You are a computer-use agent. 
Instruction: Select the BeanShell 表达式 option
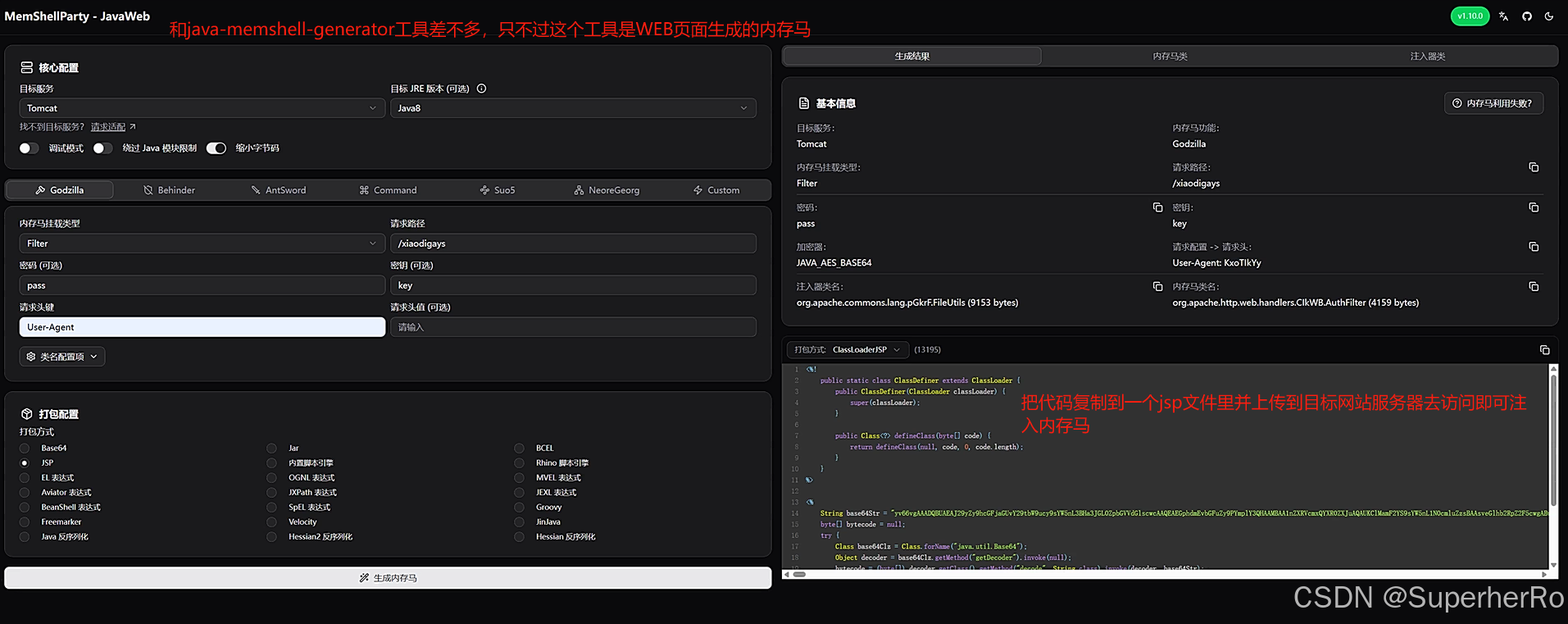point(25,508)
